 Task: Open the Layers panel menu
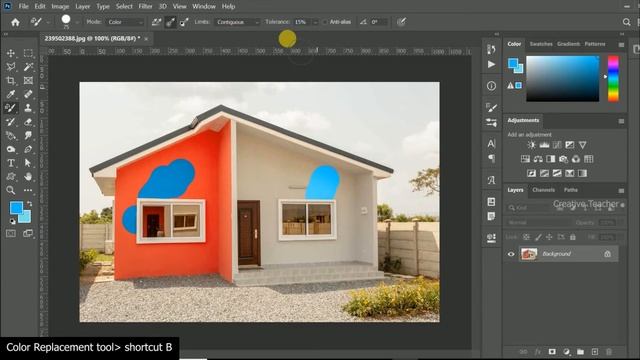click(x=621, y=191)
